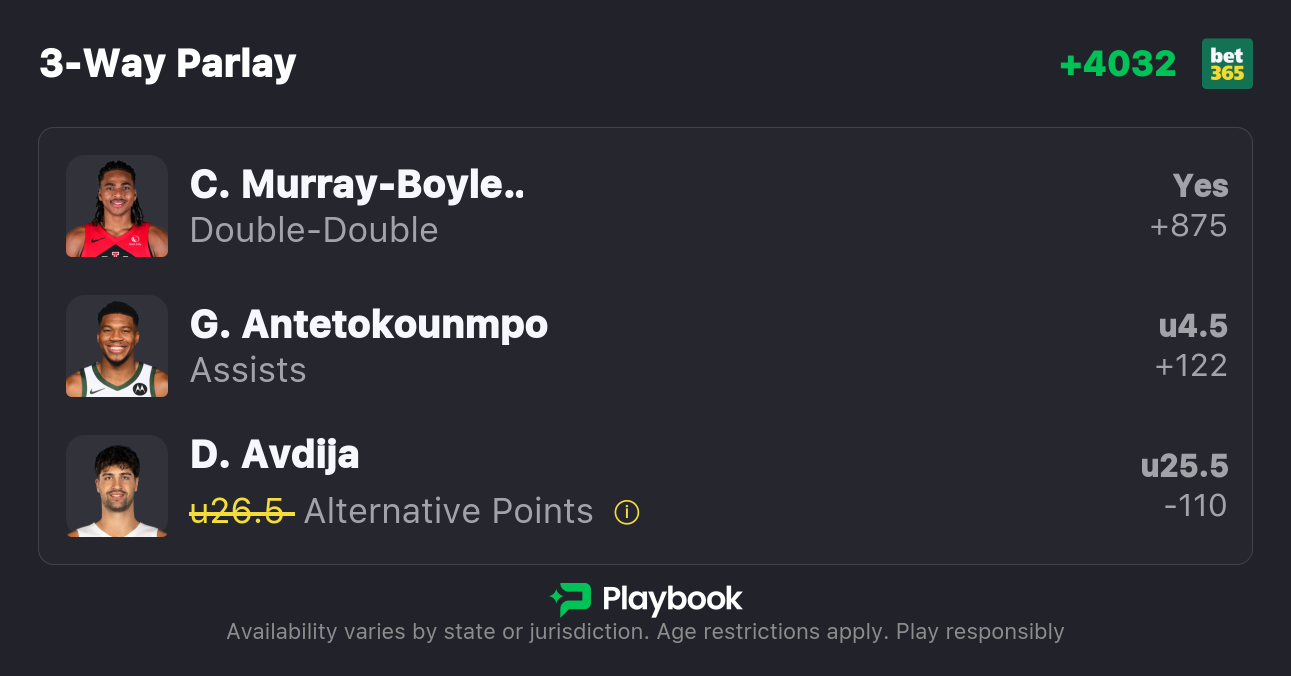The width and height of the screenshot is (1291, 676).
Task: Select the C. Murray-Boyles player name
Action: point(357,184)
